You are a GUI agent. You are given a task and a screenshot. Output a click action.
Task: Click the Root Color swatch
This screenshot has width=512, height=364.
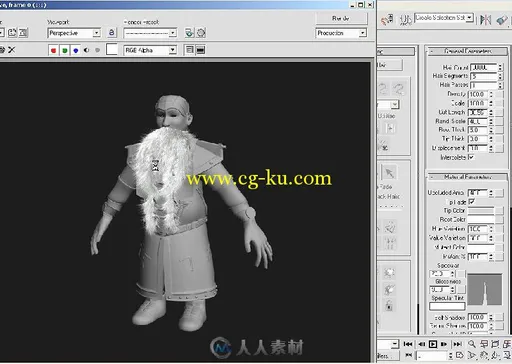[481, 220]
